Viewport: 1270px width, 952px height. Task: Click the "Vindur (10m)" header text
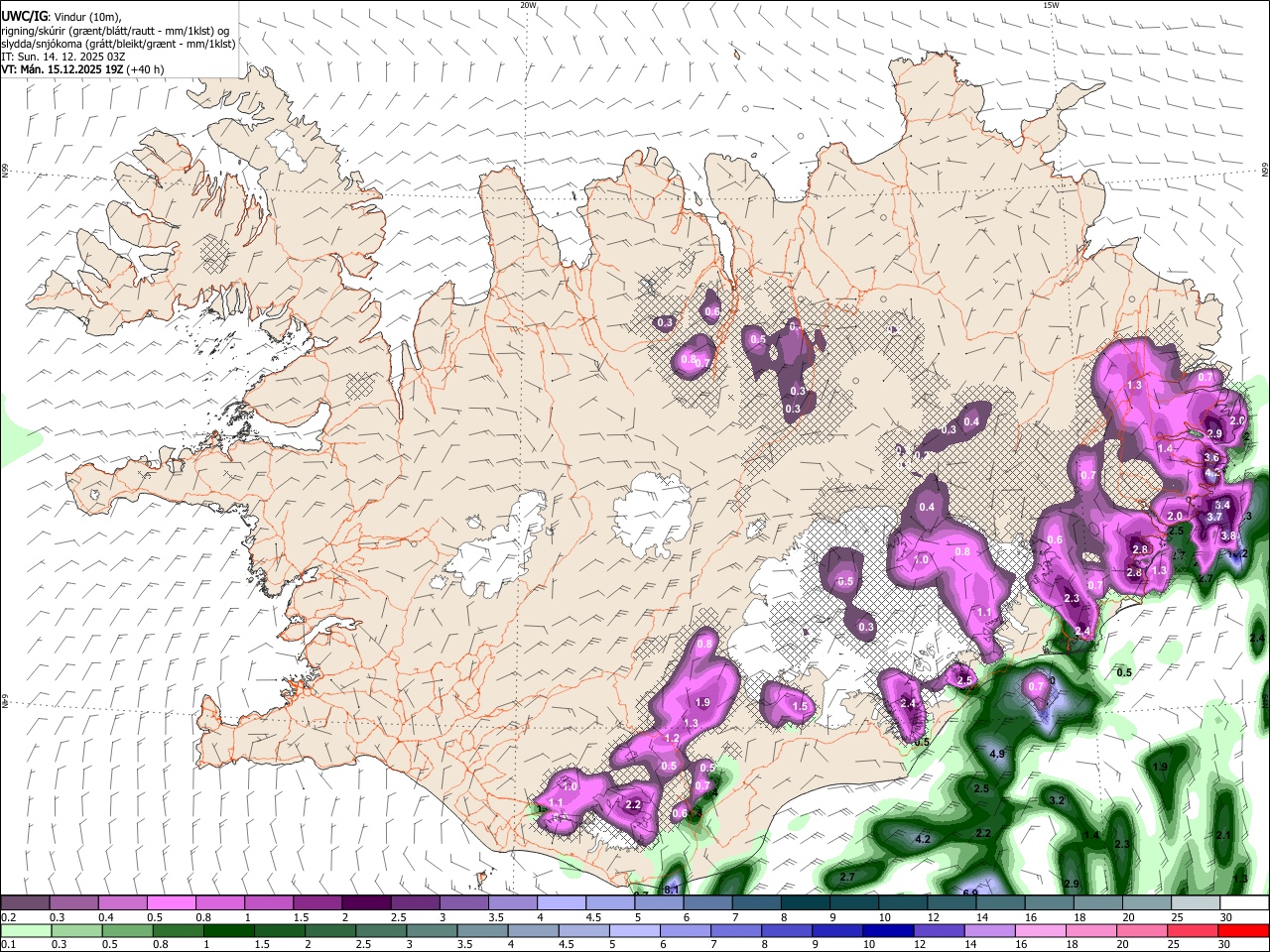click(86, 16)
